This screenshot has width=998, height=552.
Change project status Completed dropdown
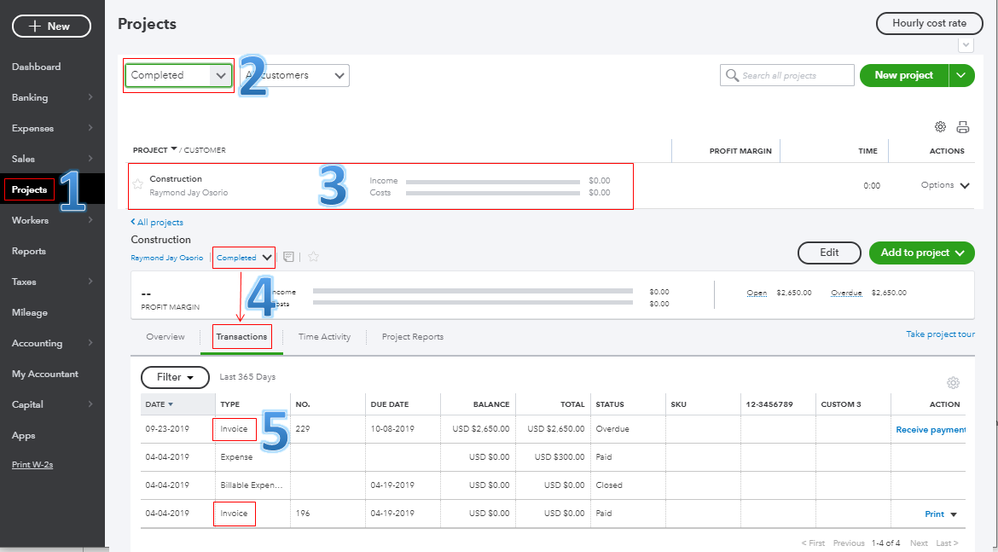pyautogui.click(x=244, y=258)
